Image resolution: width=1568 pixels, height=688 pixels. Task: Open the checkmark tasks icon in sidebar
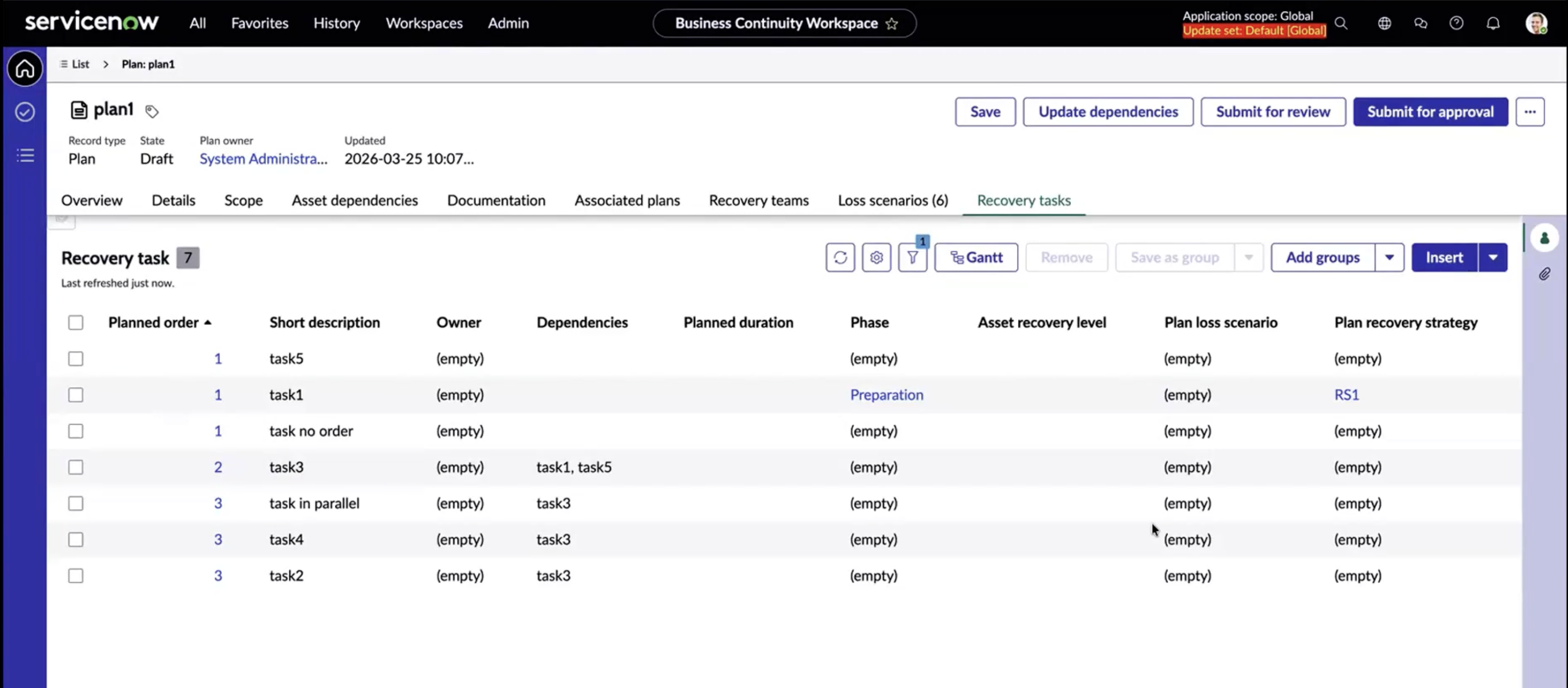[25, 112]
